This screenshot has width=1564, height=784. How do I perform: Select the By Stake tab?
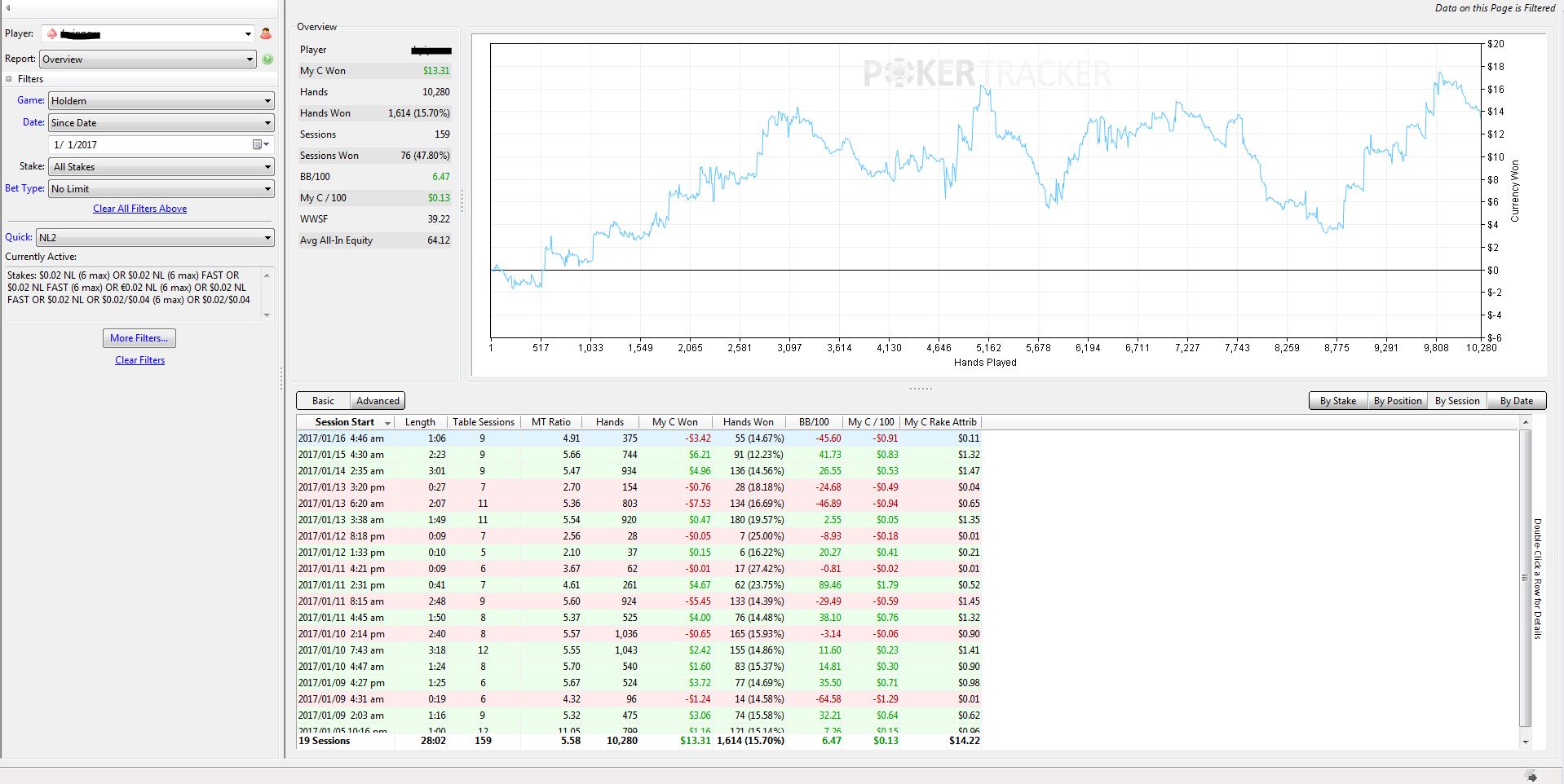pos(1337,401)
